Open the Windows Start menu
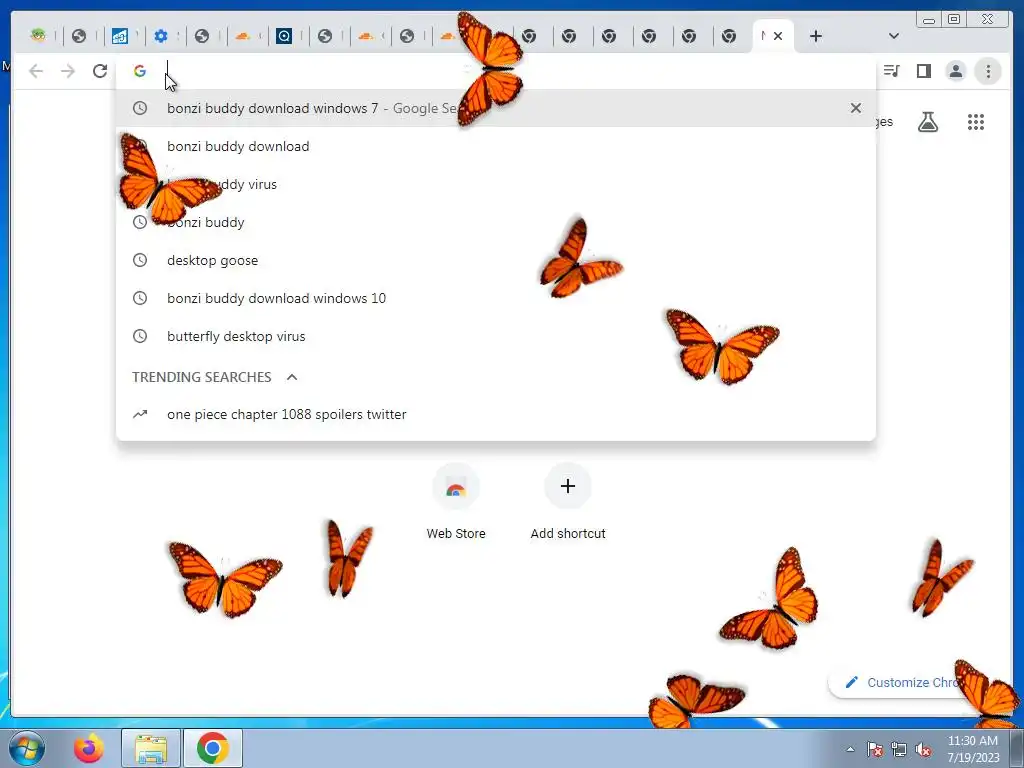Screen dimensions: 1024x768 point(27,748)
